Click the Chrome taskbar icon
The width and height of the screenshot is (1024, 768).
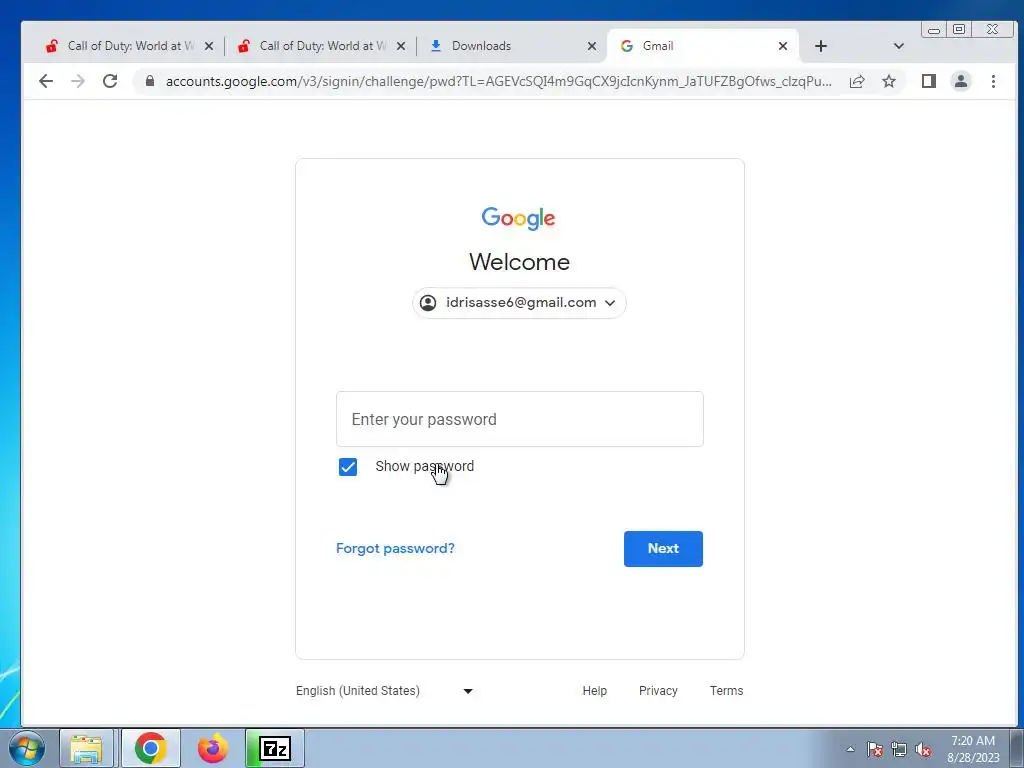pyautogui.click(x=150, y=748)
